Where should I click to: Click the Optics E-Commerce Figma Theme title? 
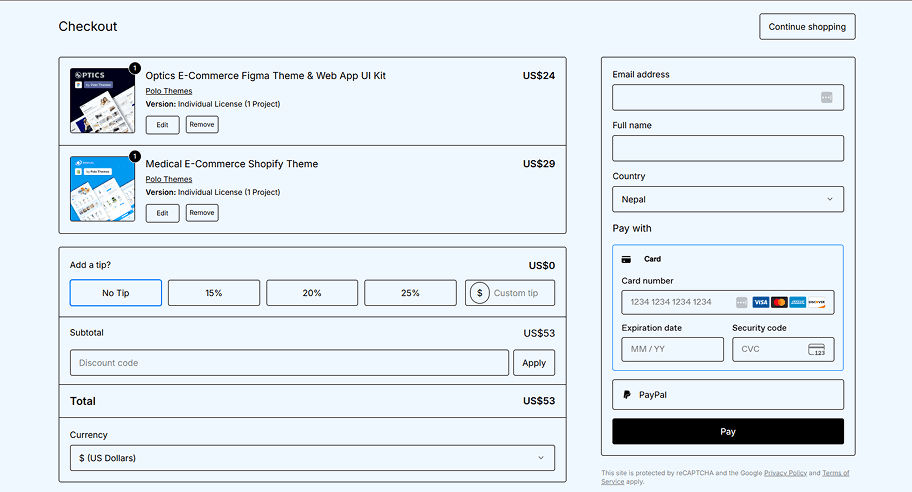265,76
